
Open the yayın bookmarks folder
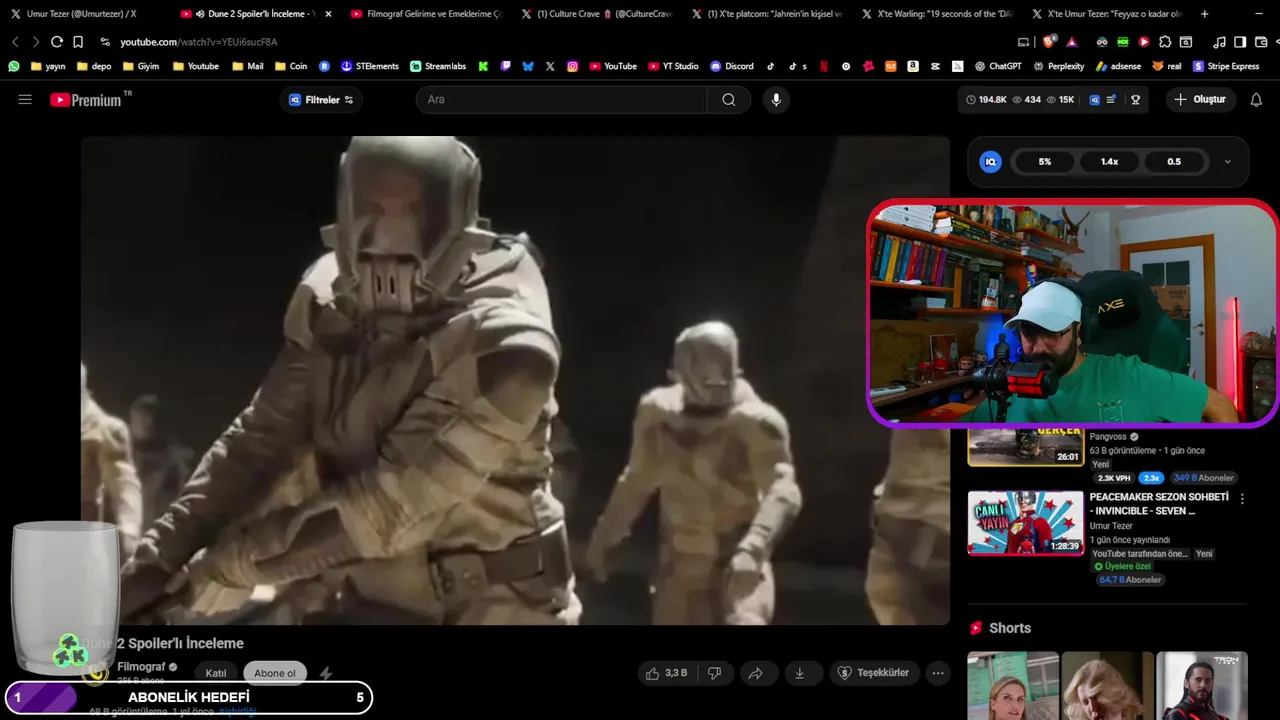pos(48,66)
